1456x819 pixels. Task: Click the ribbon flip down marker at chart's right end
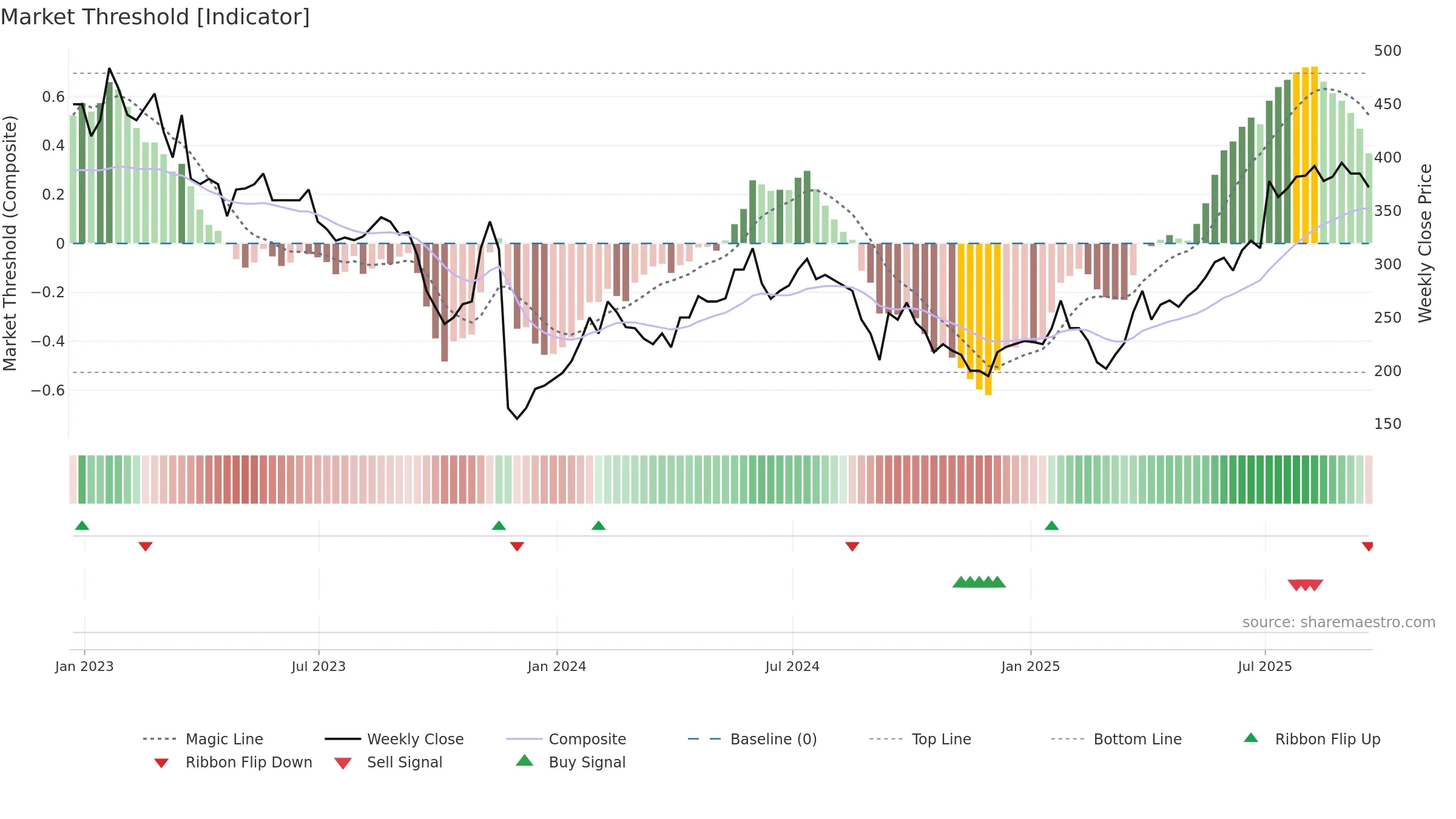(1367, 547)
